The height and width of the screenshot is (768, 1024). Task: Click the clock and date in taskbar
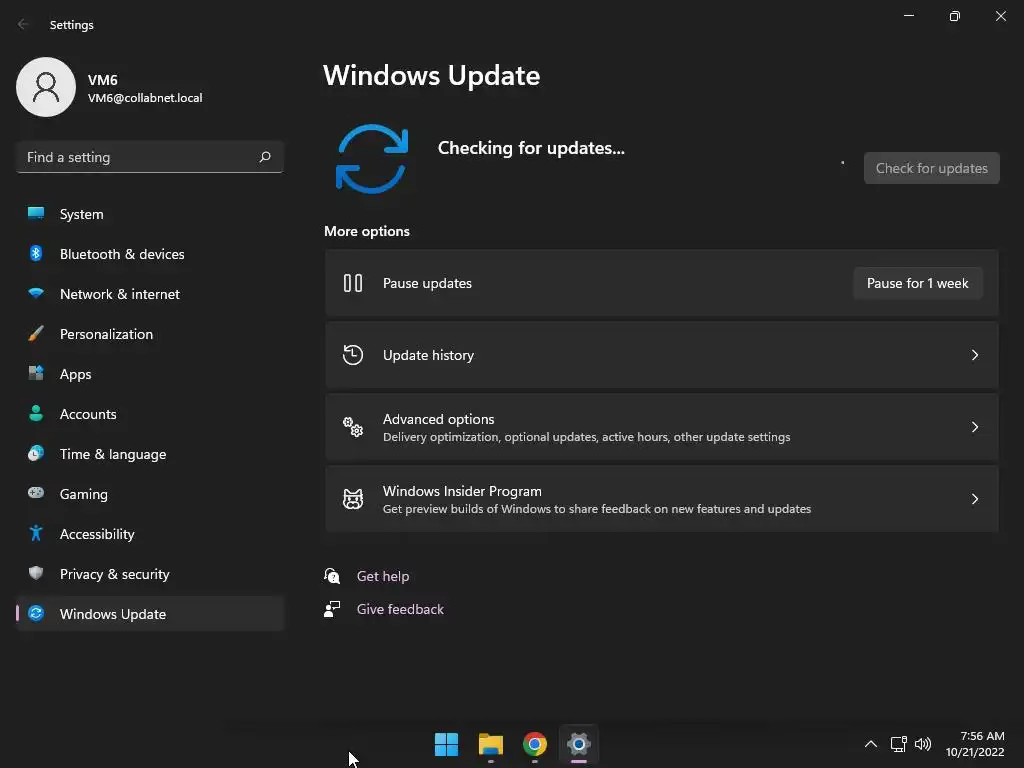point(976,744)
